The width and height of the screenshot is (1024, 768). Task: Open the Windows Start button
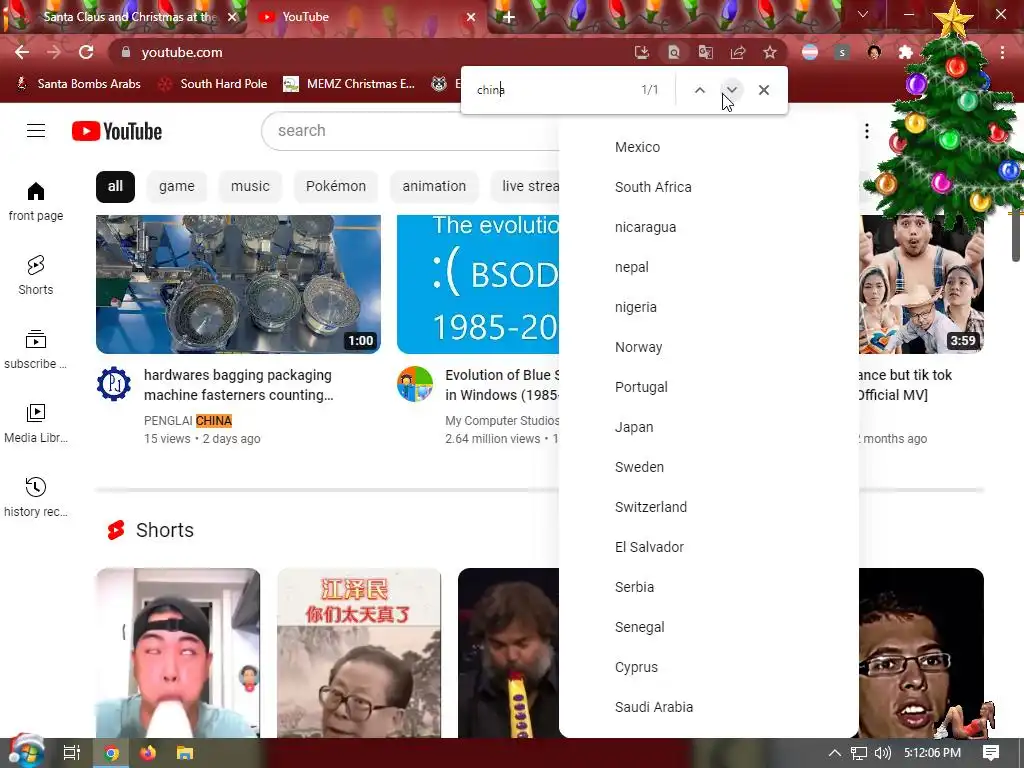[x=26, y=752]
